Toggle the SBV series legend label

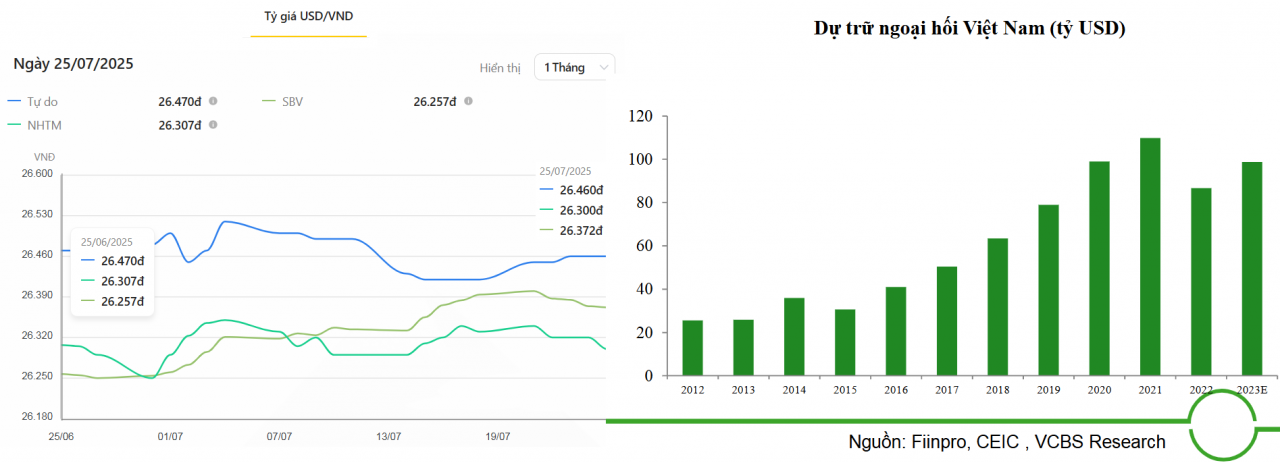pyautogui.click(x=292, y=101)
